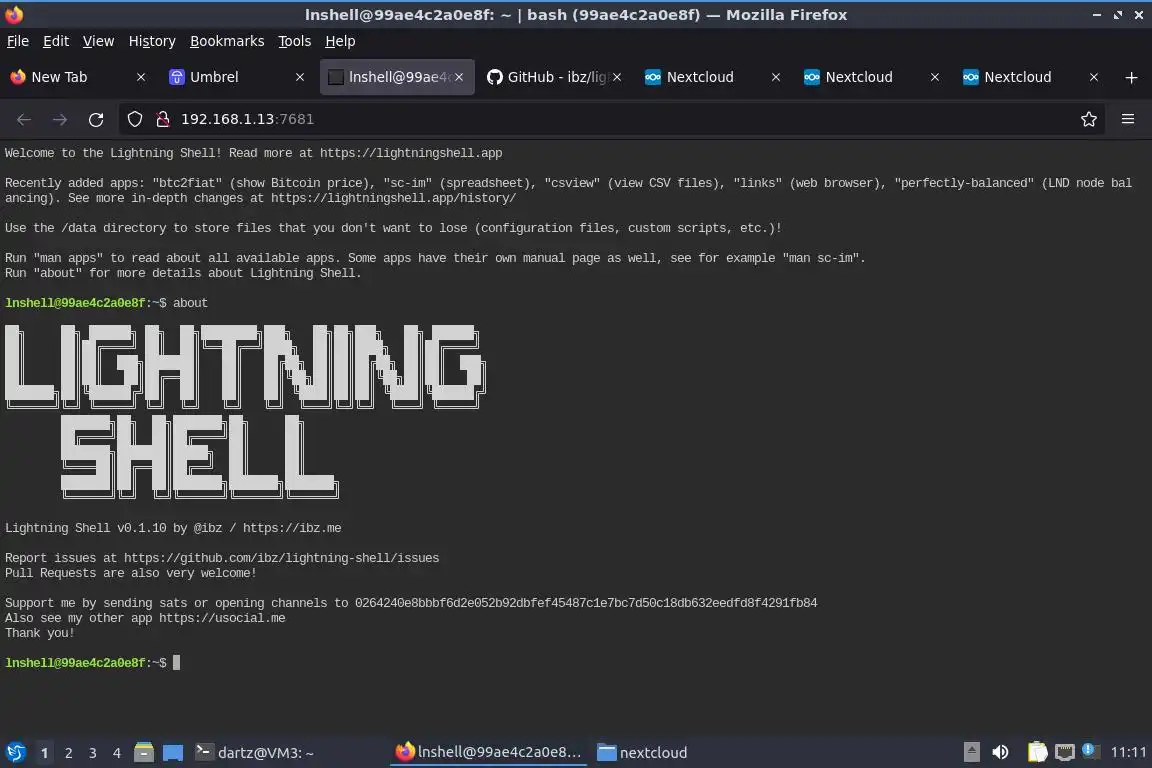
Task: Click the lightningshell.app/history/ URL text
Action: point(393,198)
